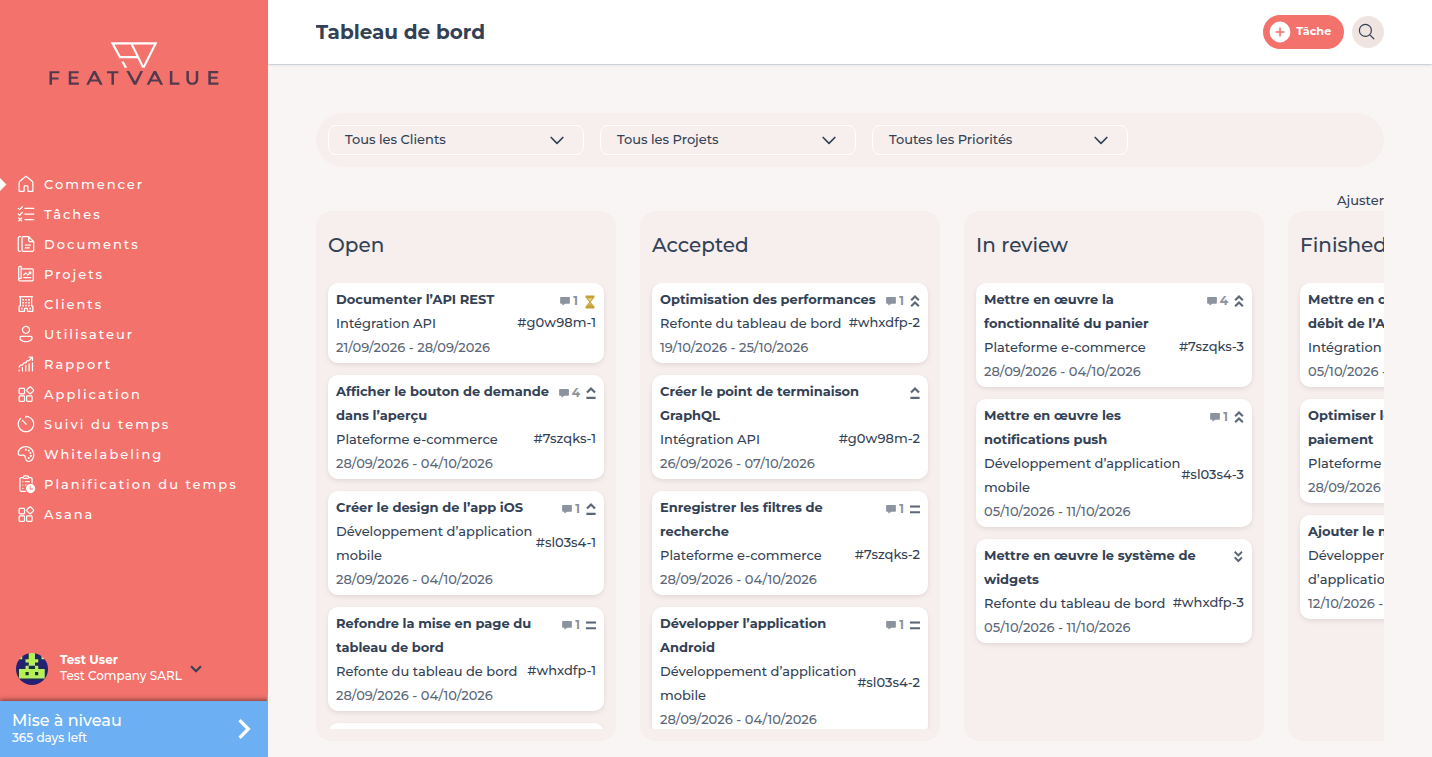
Task: Click the Planification du temps icon
Action: click(26, 484)
